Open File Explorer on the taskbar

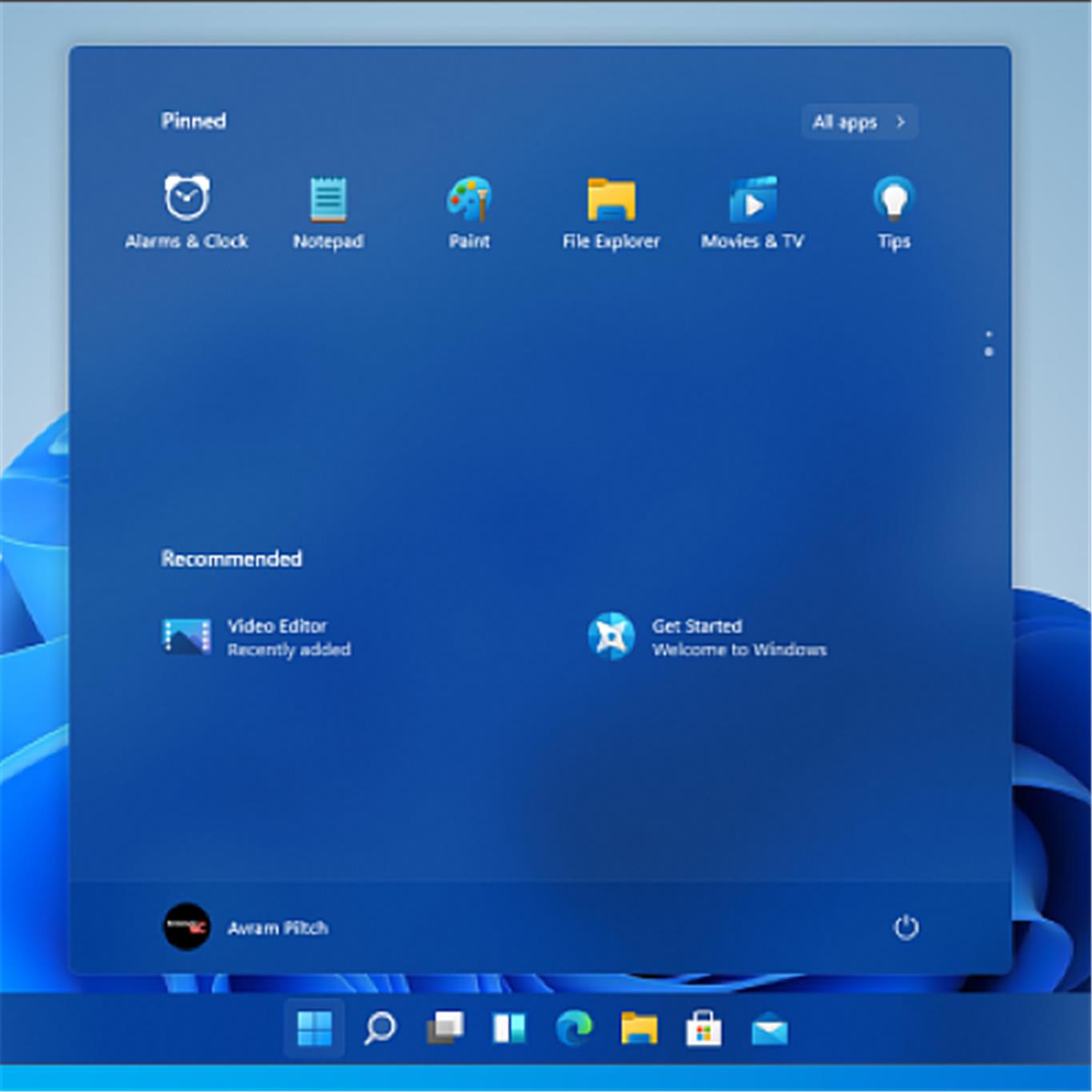(639, 1028)
